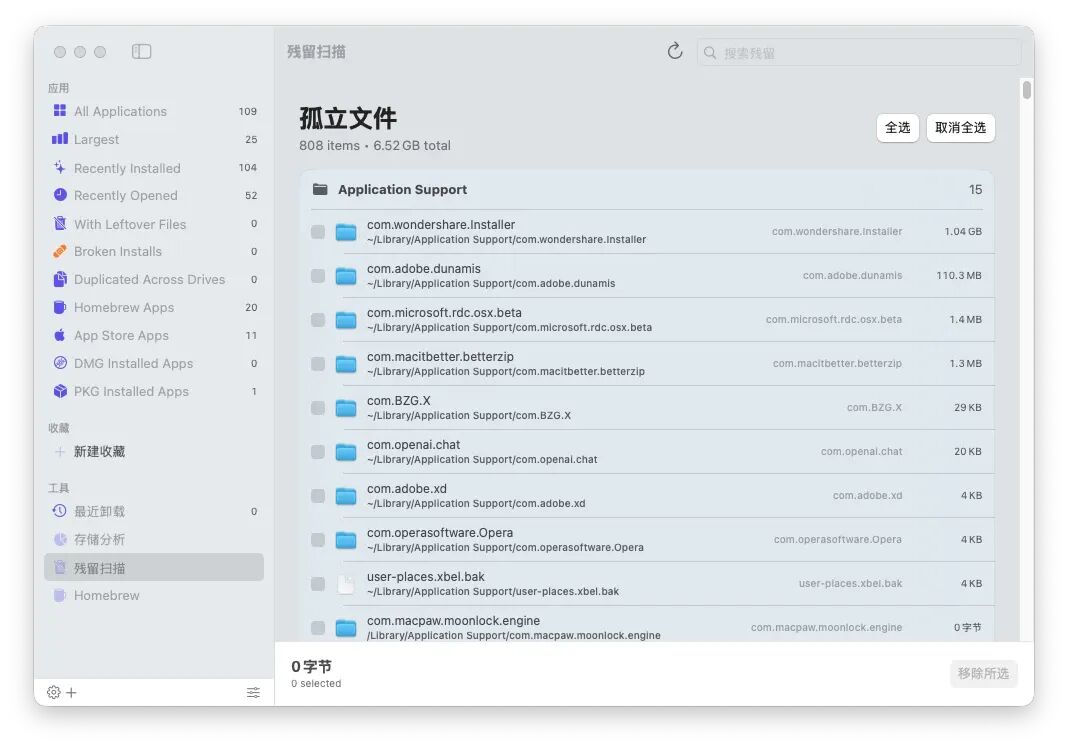Click 新建收藏 in the sidebar
Image resolution: width=1068 pixels, height=748 pixels.
99,452
